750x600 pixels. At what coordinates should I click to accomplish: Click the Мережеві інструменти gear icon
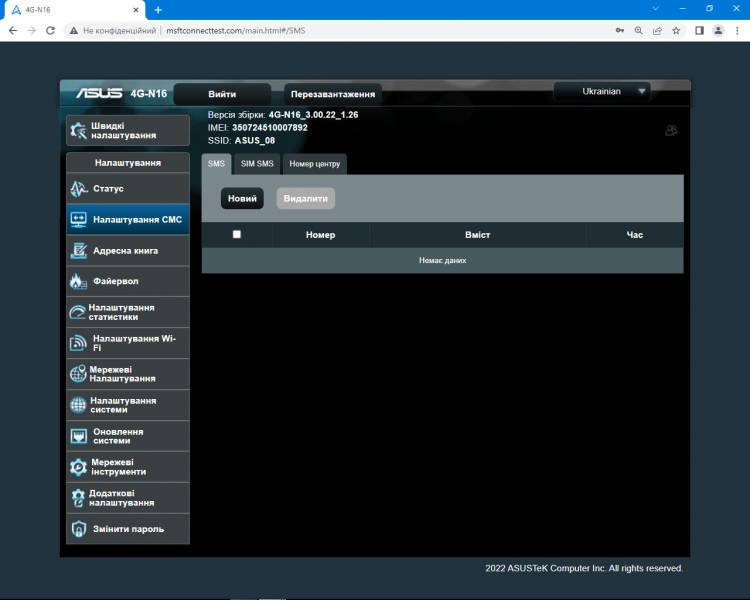(x=78, y=467)
